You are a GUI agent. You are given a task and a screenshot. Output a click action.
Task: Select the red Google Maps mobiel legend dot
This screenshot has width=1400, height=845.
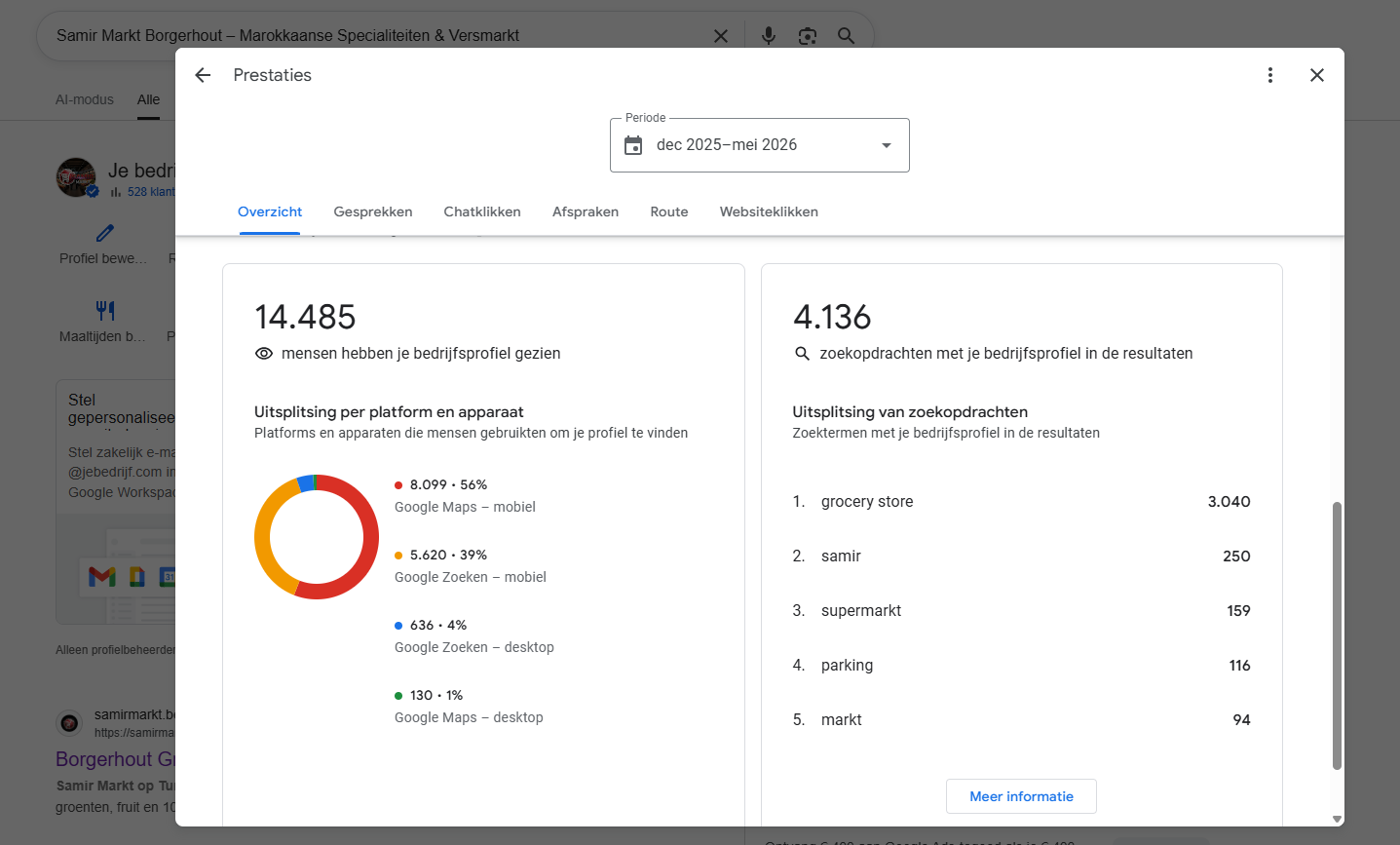click(x=398, y=484)
